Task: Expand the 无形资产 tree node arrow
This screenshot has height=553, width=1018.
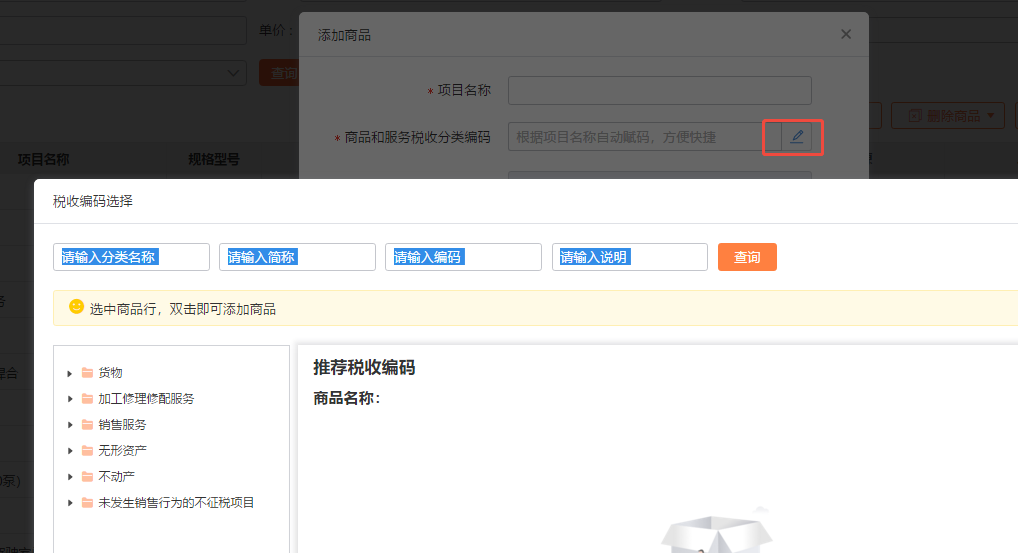Action: 69,451
